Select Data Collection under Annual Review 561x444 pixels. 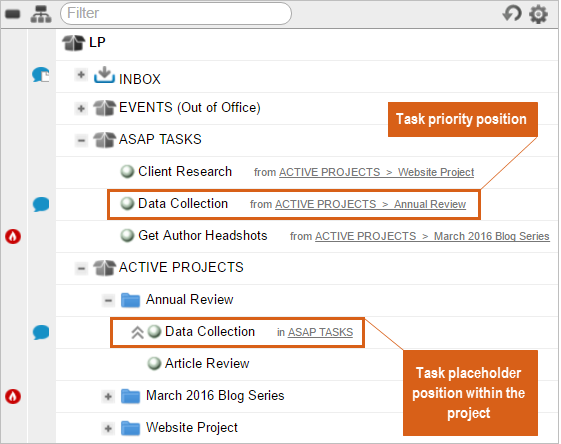(210, 331)
